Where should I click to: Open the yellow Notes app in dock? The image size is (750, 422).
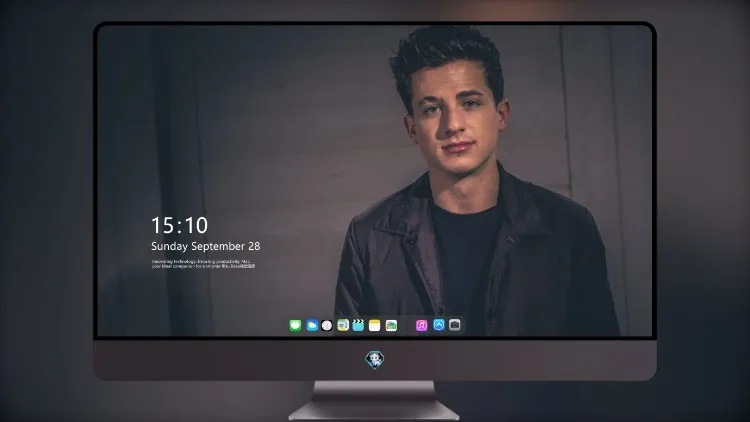(x=375, y=325)
